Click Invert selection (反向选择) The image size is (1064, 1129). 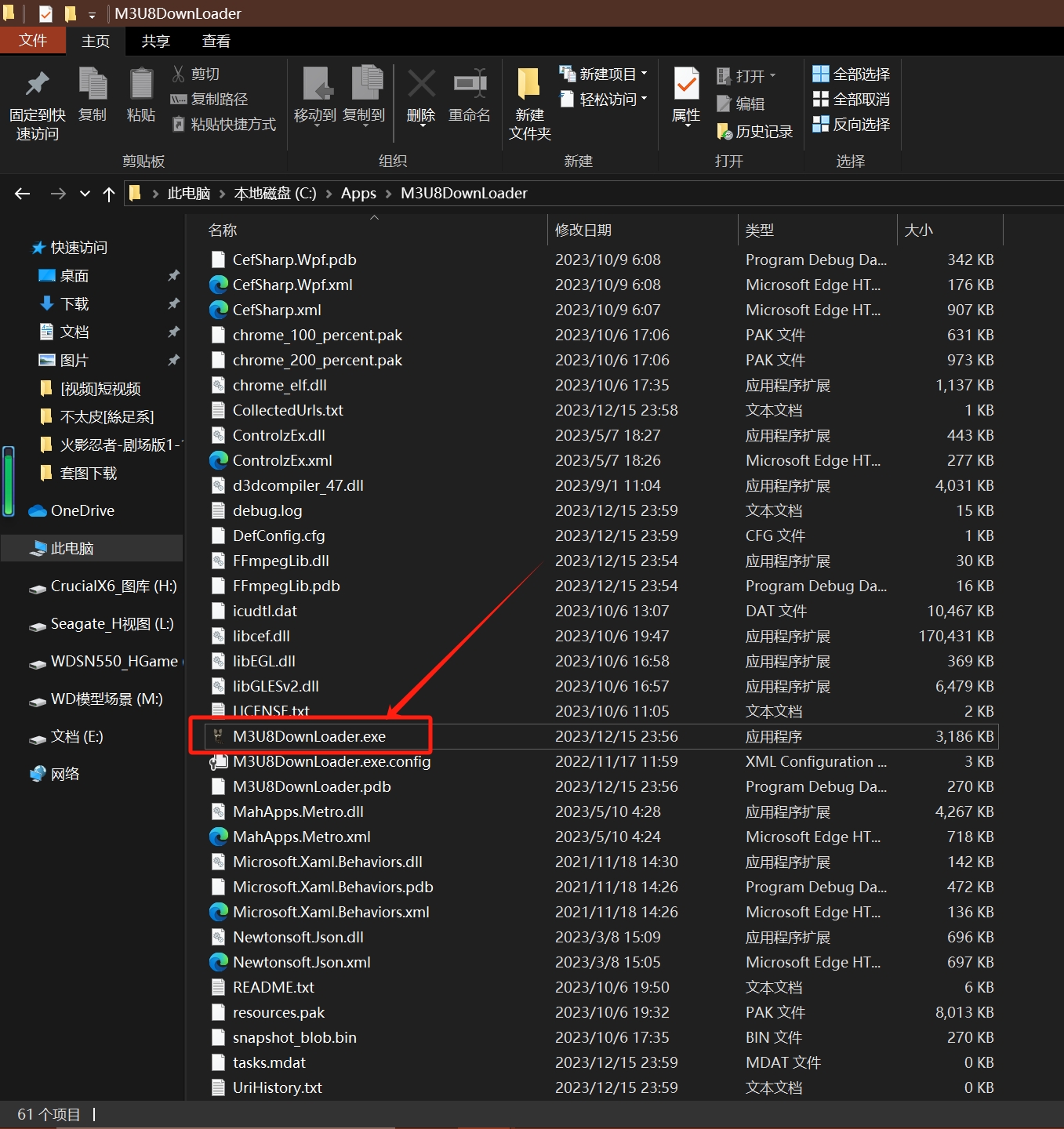[852, 124]
